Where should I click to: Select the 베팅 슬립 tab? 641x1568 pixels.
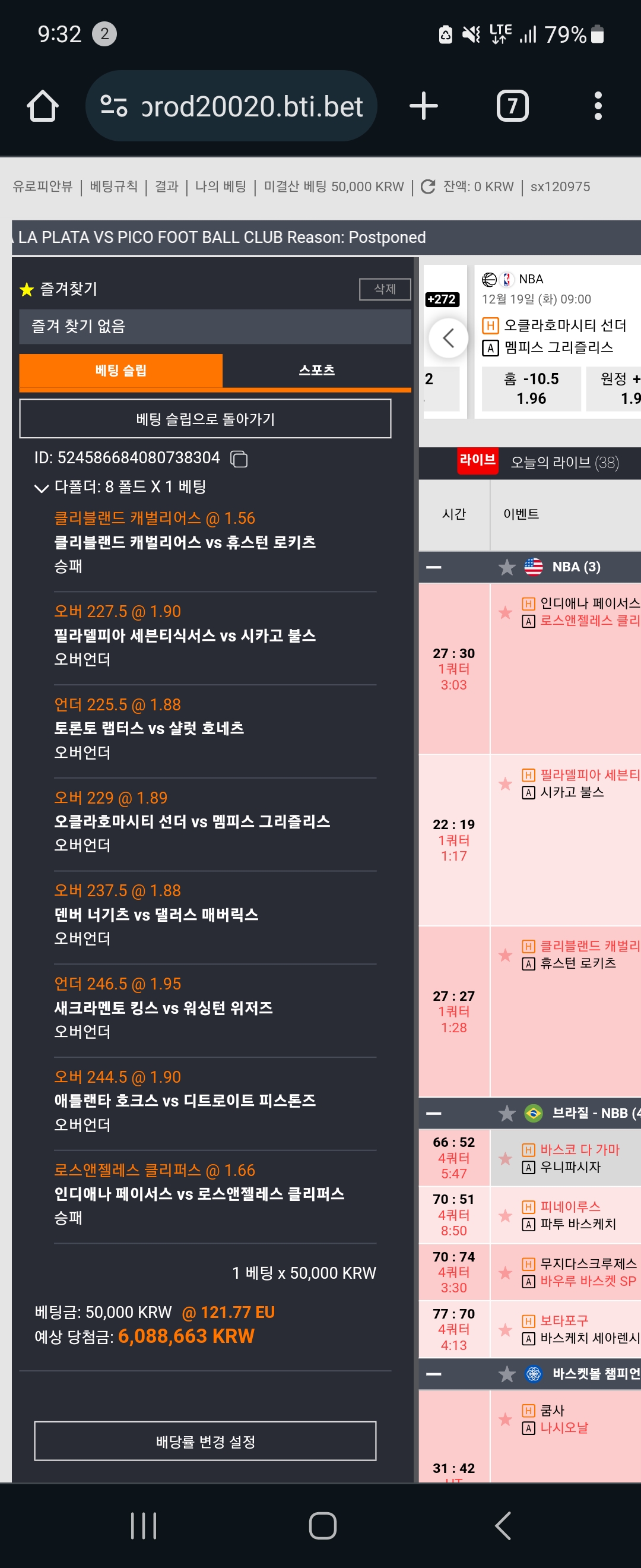(x=120, y=370)
